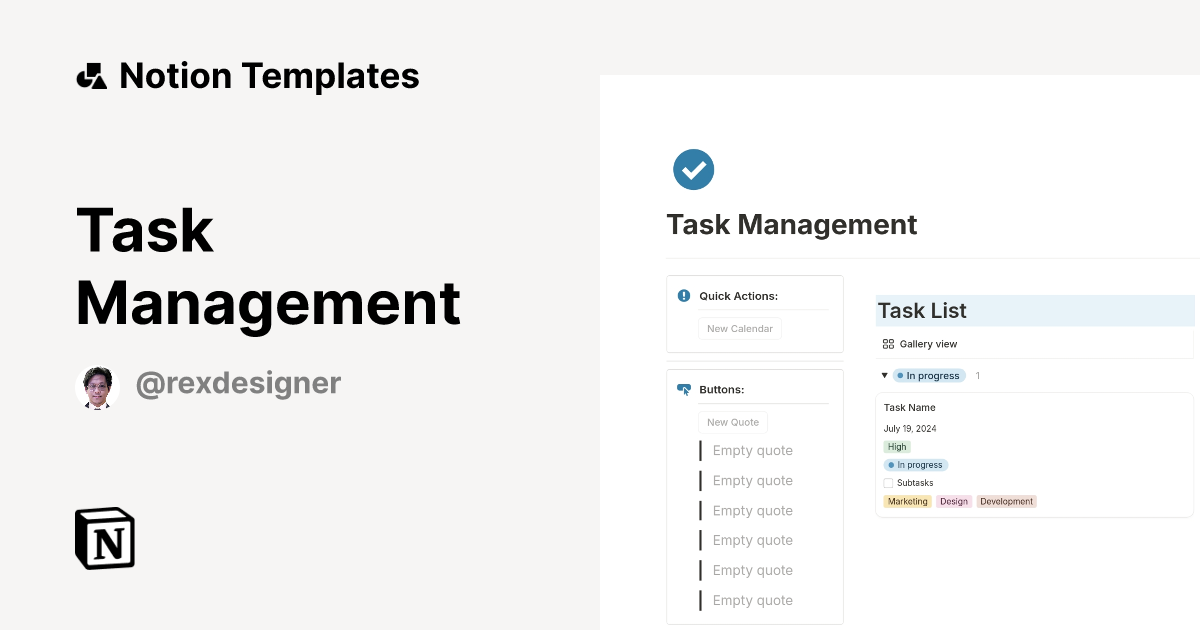Click the July 19, 2024 date field
The image size is (1200, 630).
[911, 428]
